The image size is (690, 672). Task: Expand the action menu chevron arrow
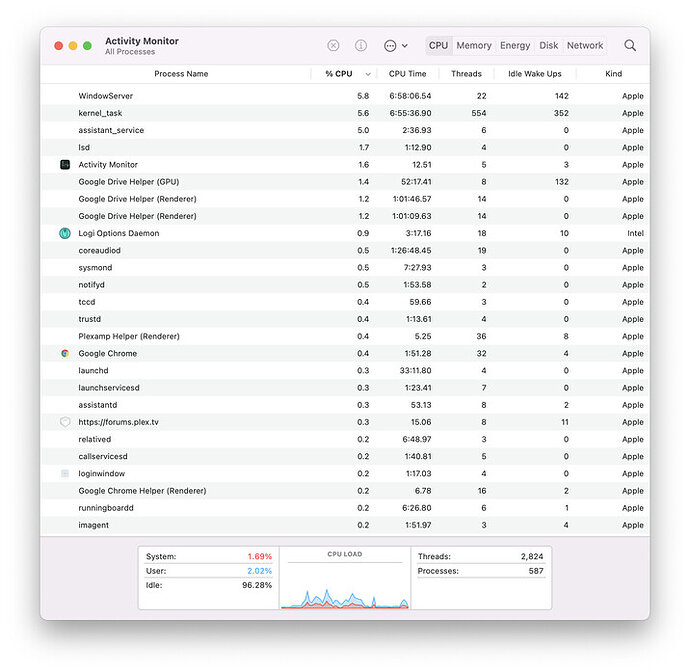405,46
